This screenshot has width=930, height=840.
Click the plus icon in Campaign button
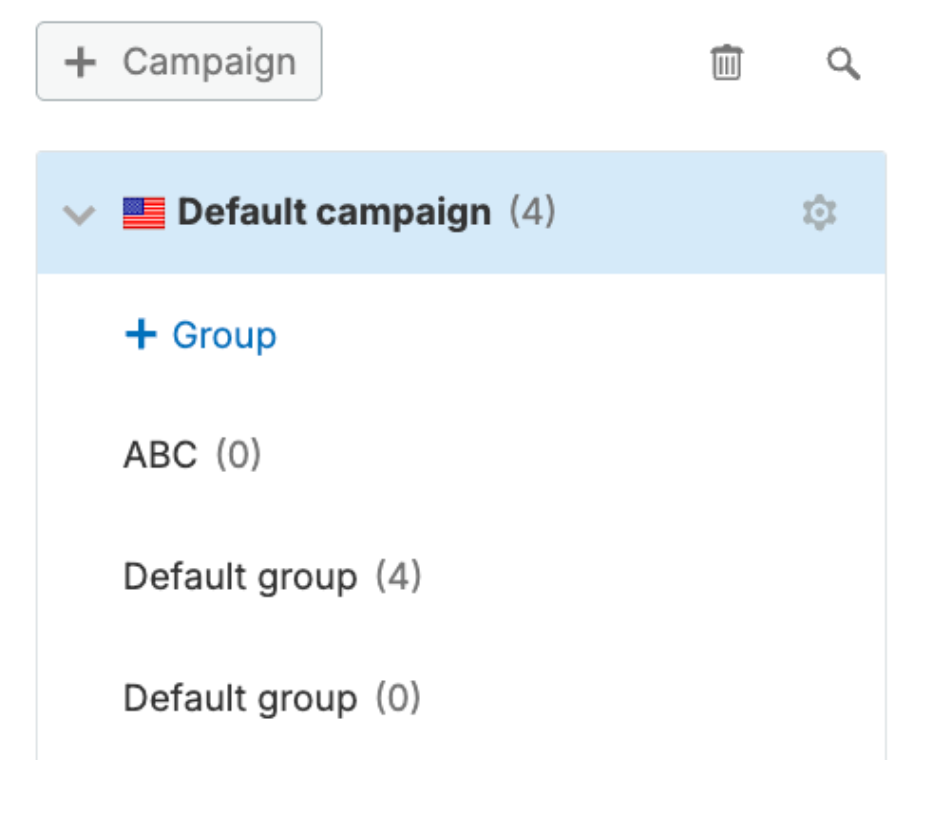[80, 62]
